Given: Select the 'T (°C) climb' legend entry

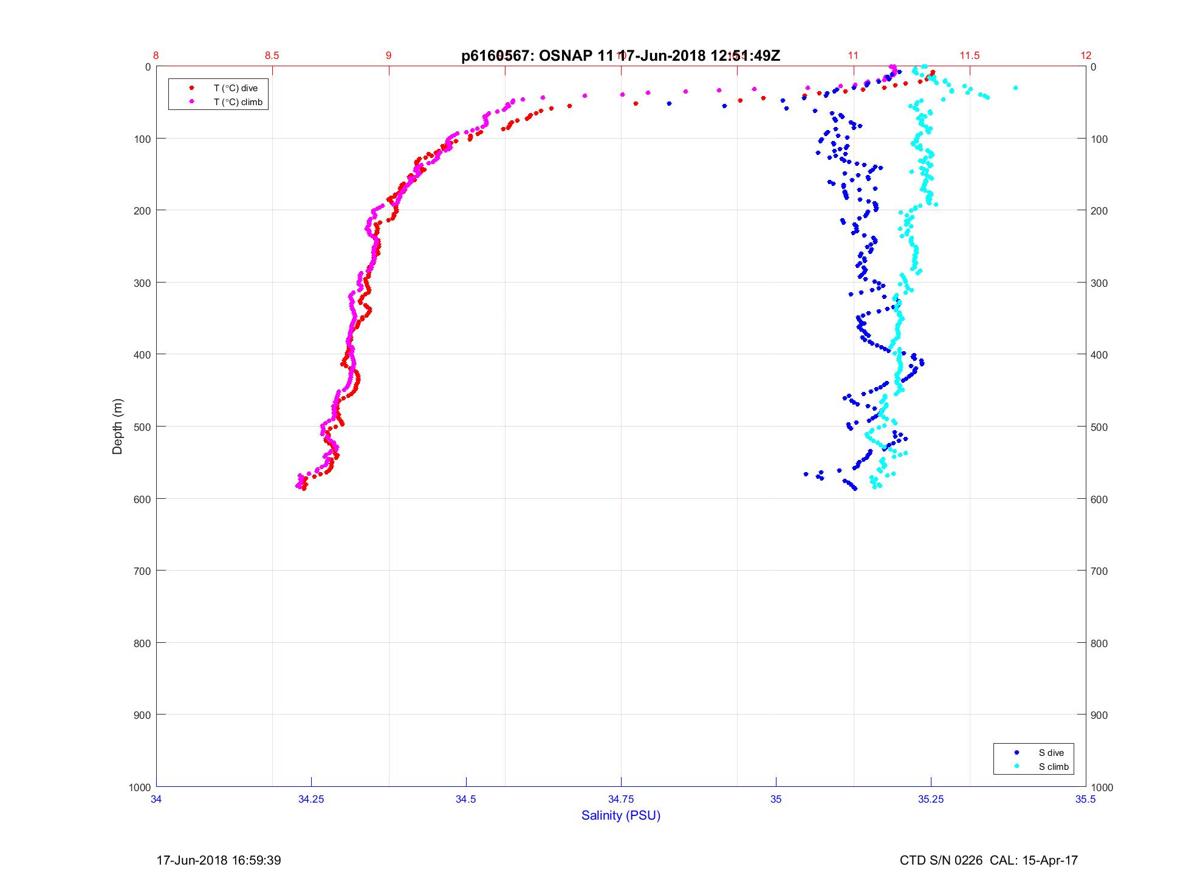Looking at the screenshot, I should (x=238, y=102).
